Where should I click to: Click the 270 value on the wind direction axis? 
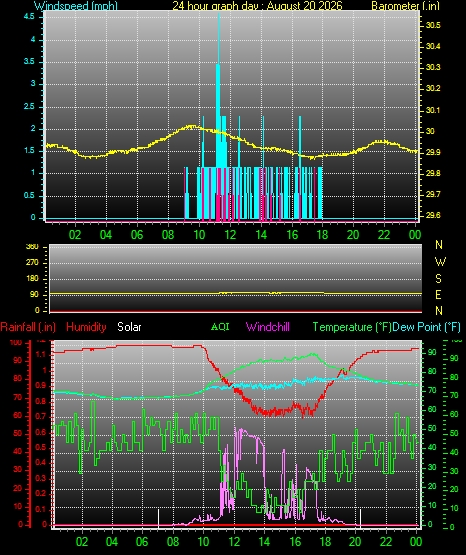pyautogui.click(x=32, y=263)
